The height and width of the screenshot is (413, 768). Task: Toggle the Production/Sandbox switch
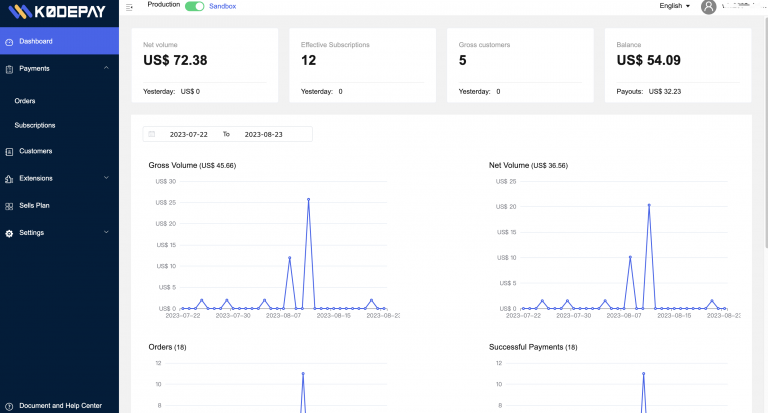194,6
